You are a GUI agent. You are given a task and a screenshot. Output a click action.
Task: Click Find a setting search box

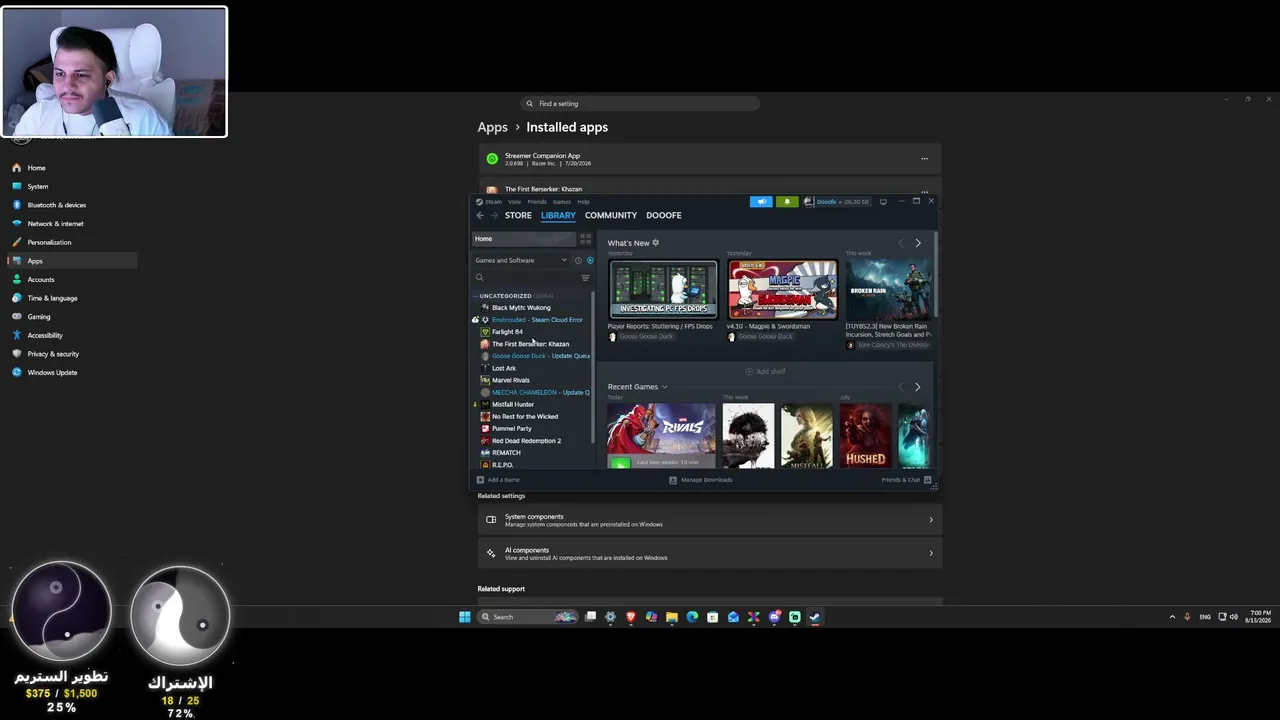pos(640,104)
